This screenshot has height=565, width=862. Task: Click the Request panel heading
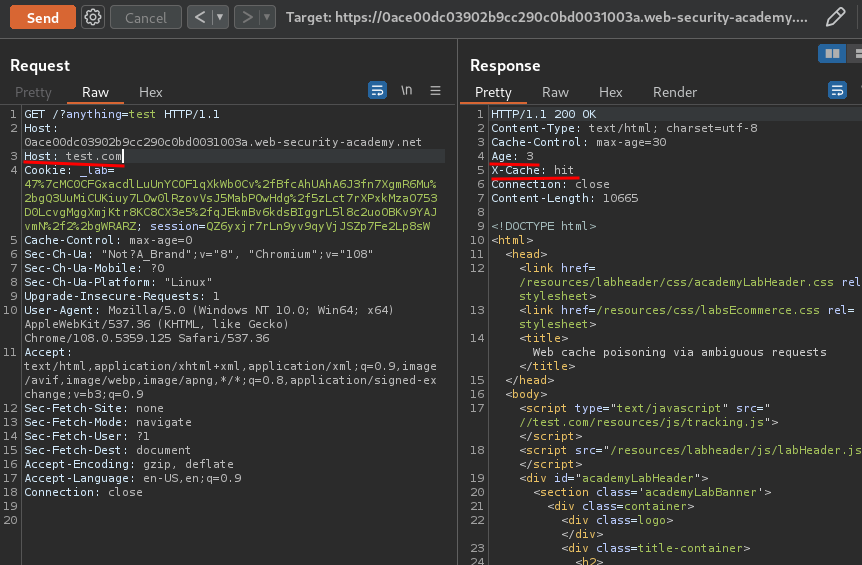tap(40, 66)
